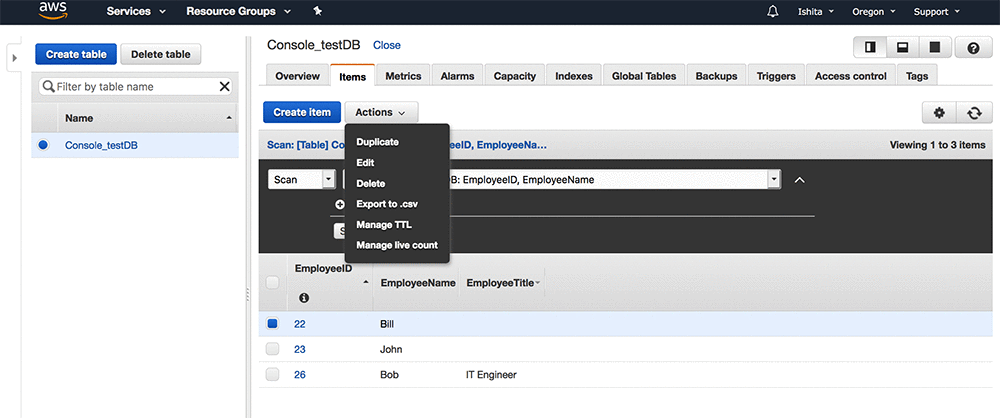The width and height of the screenshot is (1000, 418).
Task: Select Console_testDB radio button
Action: (43, 145)
